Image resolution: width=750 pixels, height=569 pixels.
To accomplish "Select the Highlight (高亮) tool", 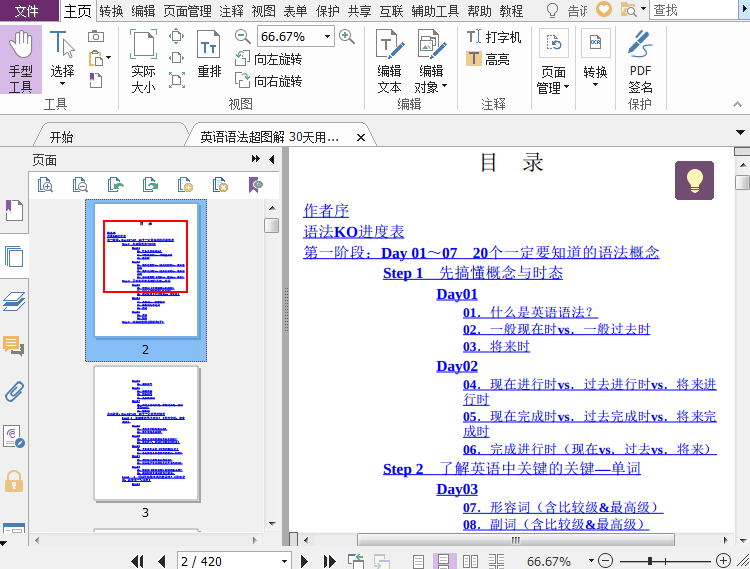I will tap(488, 59).
